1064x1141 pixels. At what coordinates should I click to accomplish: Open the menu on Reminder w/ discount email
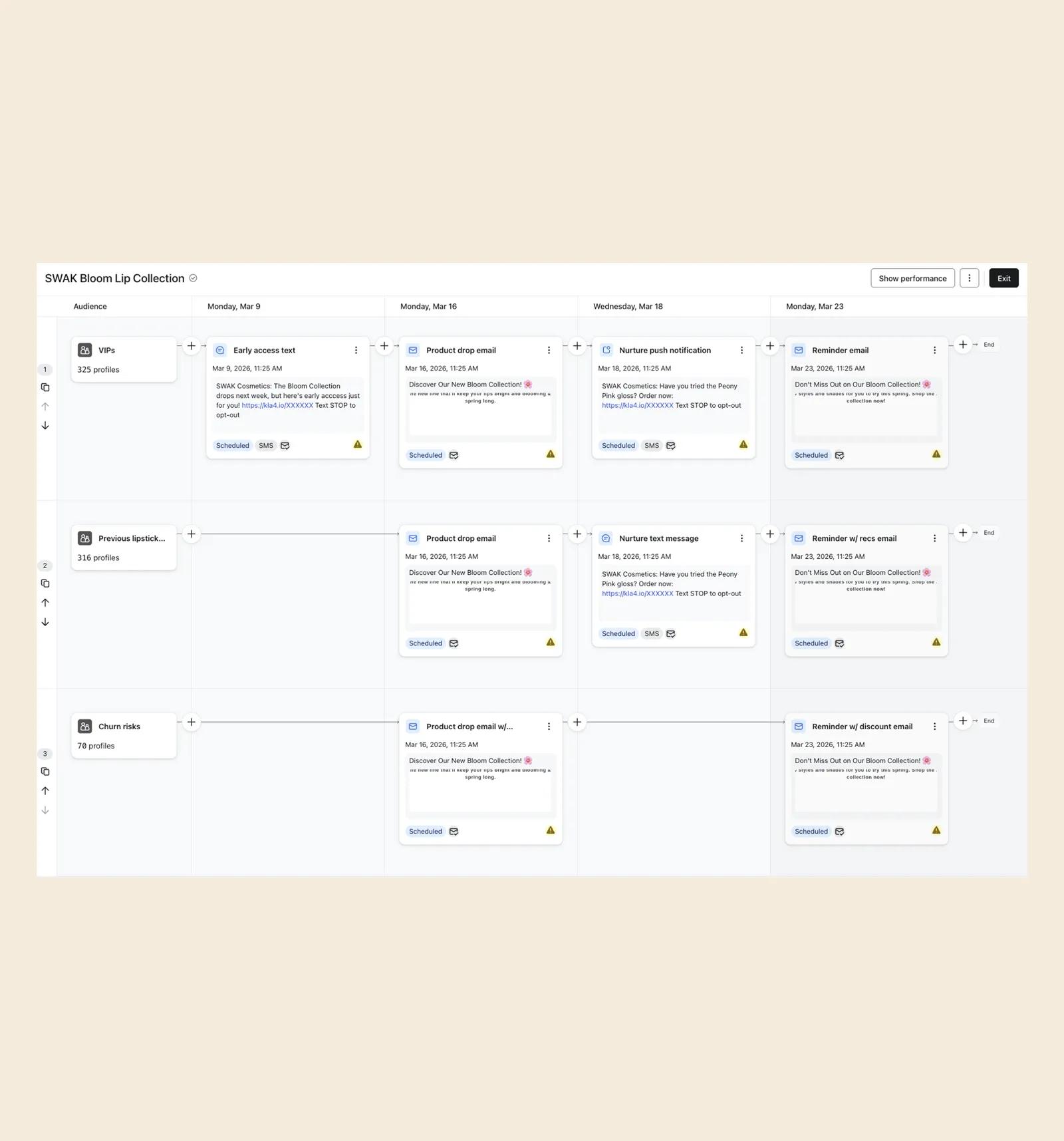pos(934,727)
